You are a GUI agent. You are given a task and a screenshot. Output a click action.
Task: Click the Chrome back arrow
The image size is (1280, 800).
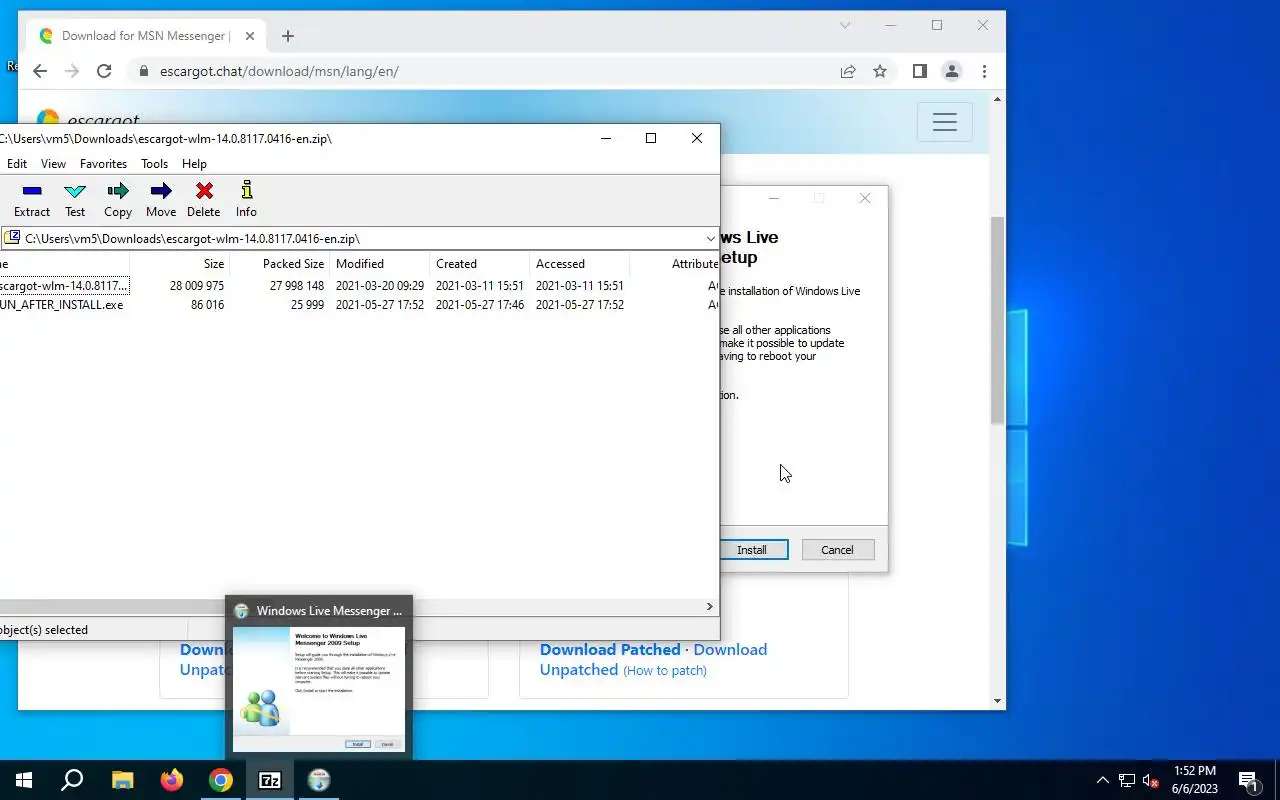[40, 71]
